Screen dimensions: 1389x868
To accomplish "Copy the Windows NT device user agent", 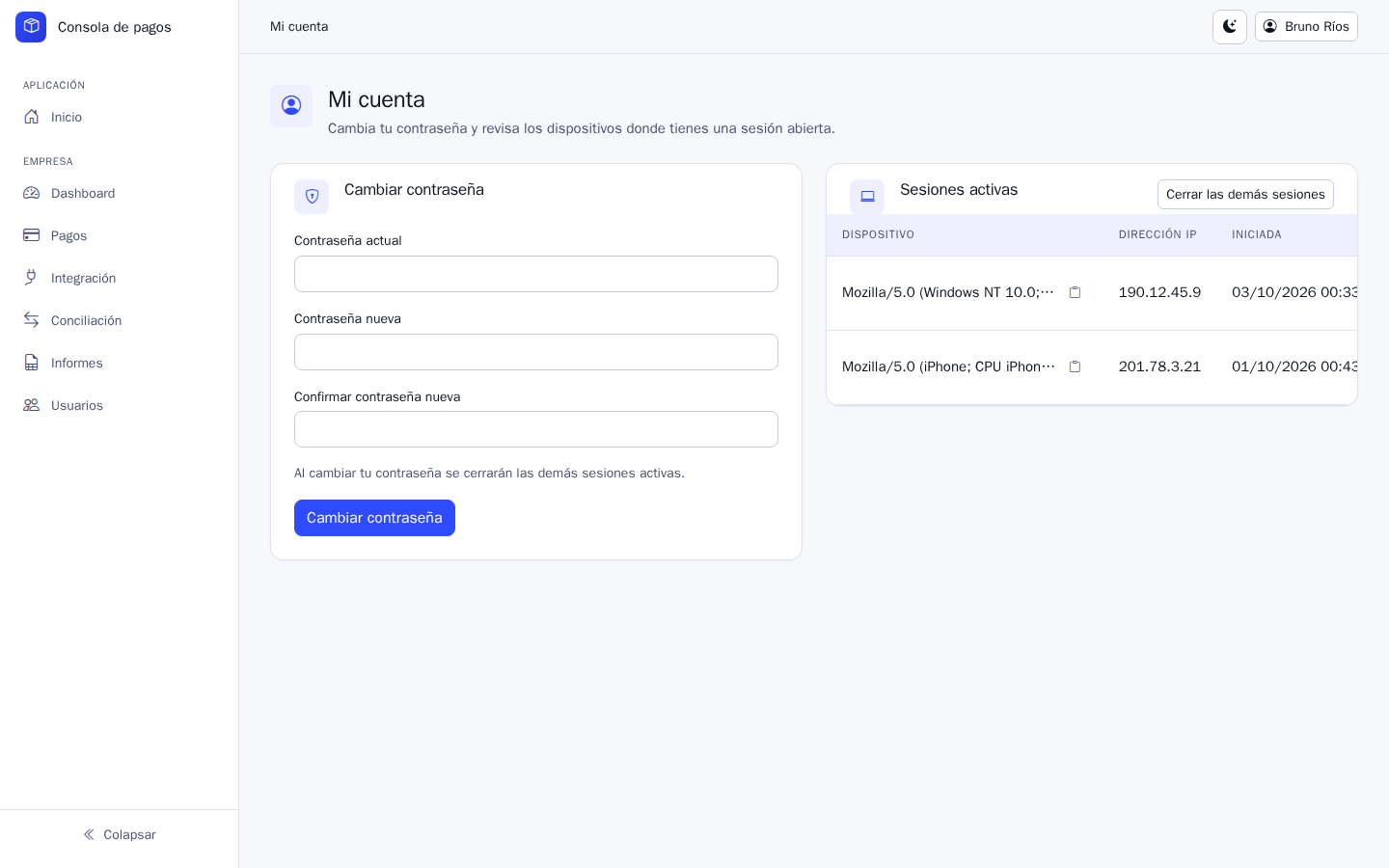I will (x=1075, y=292).
